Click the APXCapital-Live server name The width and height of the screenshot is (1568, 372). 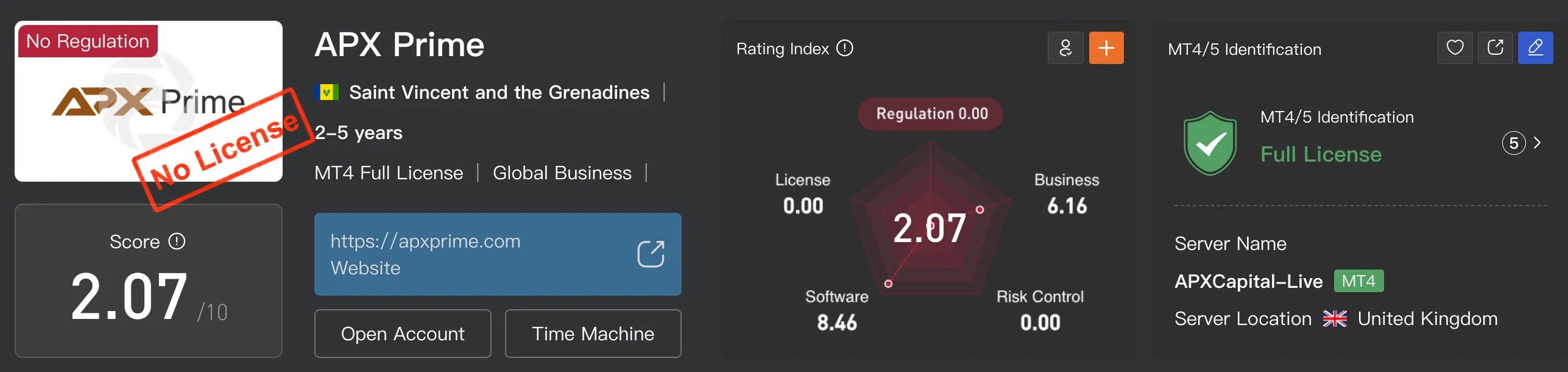click(x=1249, y=282)
